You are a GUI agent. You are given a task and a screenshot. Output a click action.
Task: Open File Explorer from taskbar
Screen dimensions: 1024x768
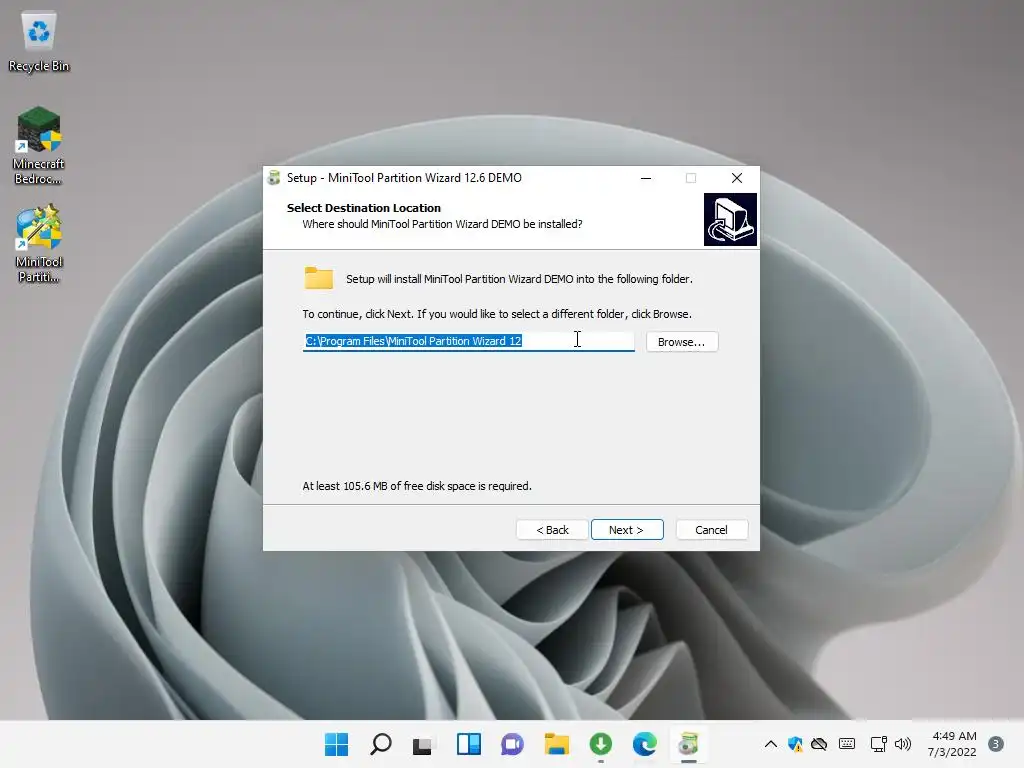556,744
